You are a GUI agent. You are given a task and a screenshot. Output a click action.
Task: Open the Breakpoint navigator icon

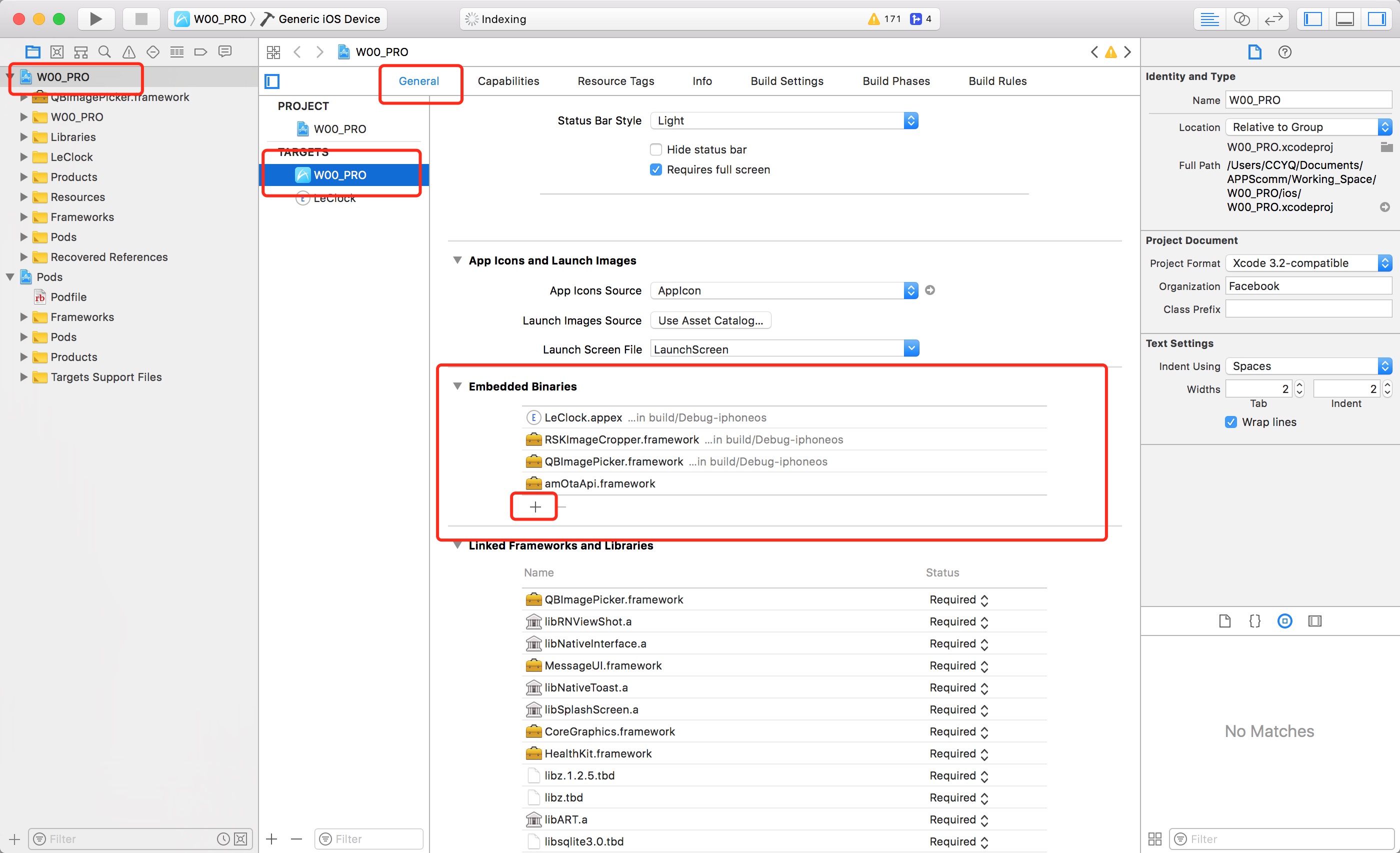pos(200,51)
